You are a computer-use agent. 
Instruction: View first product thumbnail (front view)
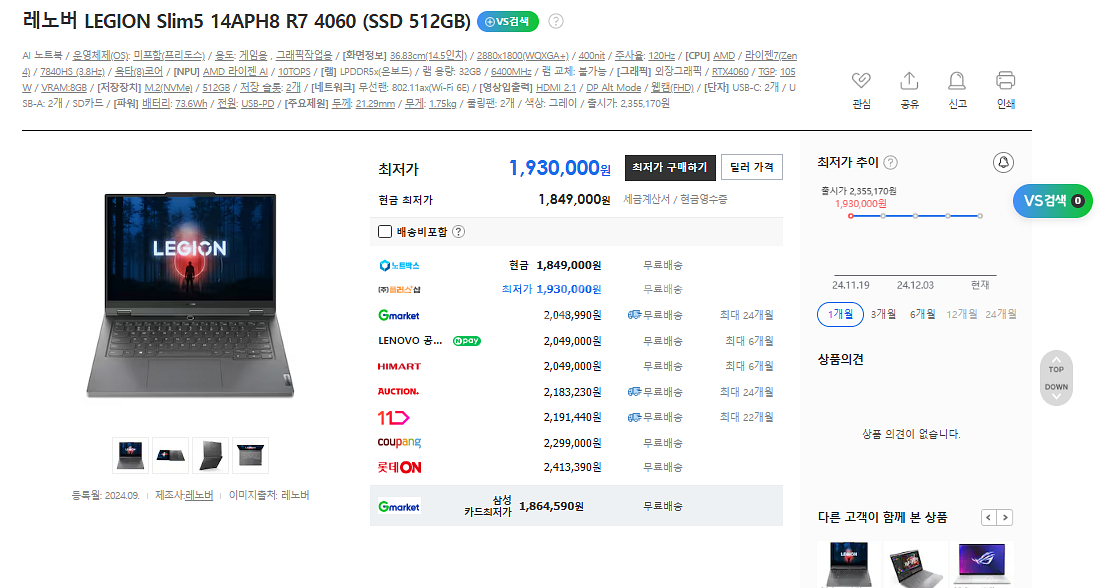[130, 455]
